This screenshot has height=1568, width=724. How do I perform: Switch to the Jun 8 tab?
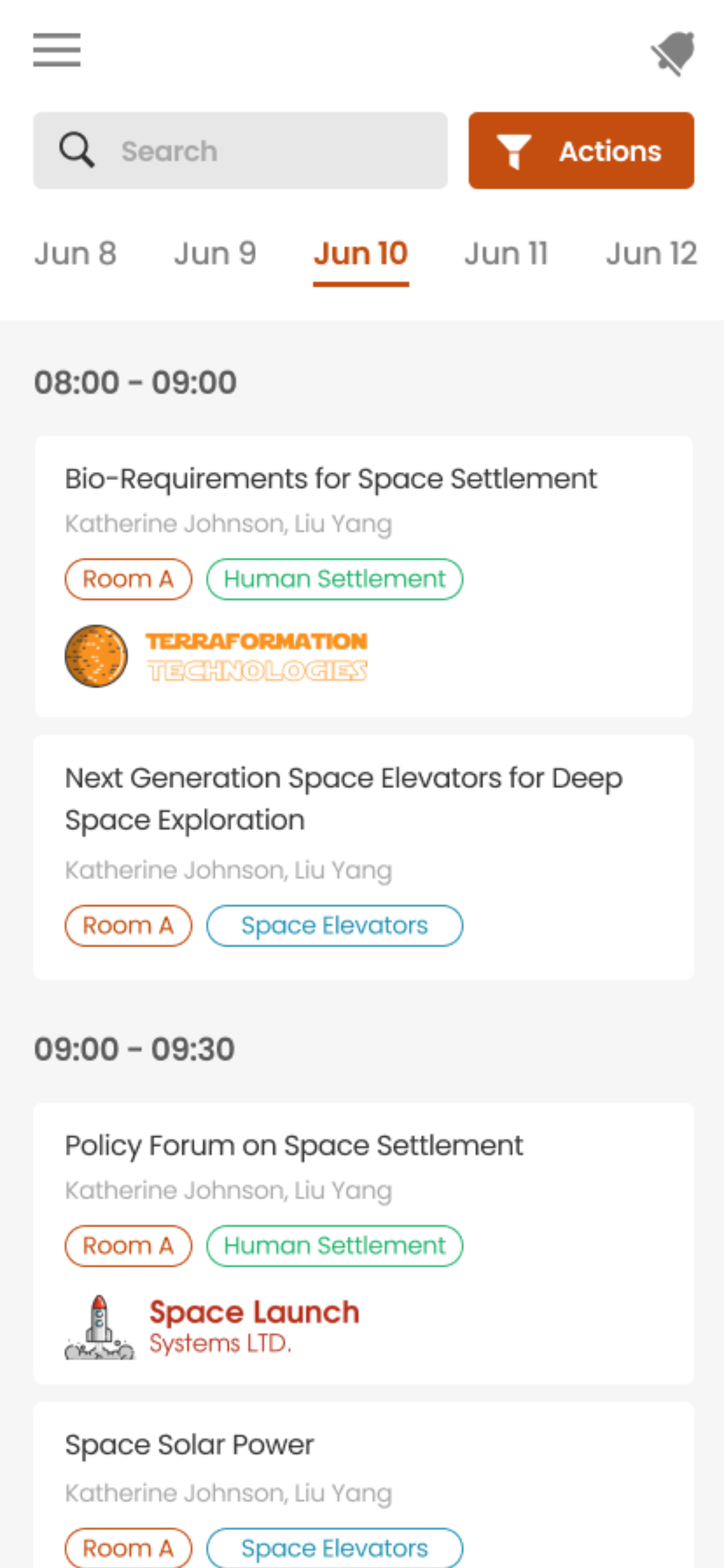click(x=75, y=253)
